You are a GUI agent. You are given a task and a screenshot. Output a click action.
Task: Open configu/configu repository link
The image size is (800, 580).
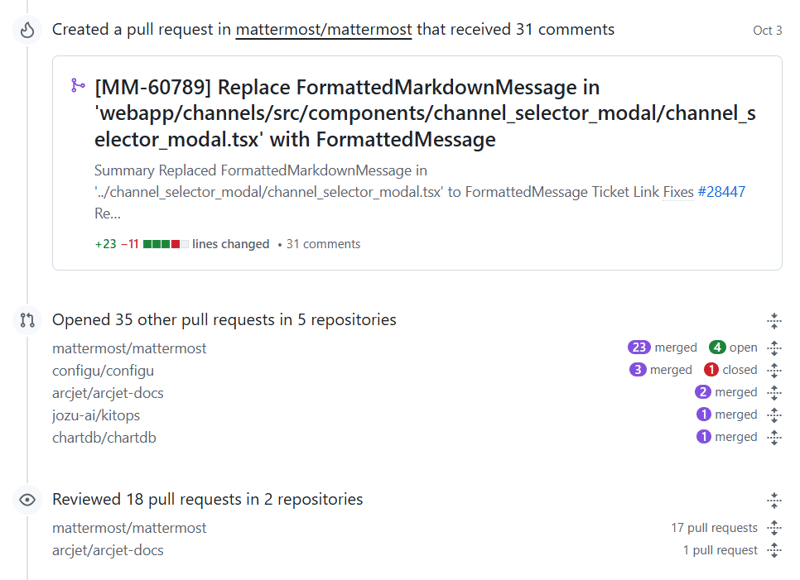click(103, 370)
